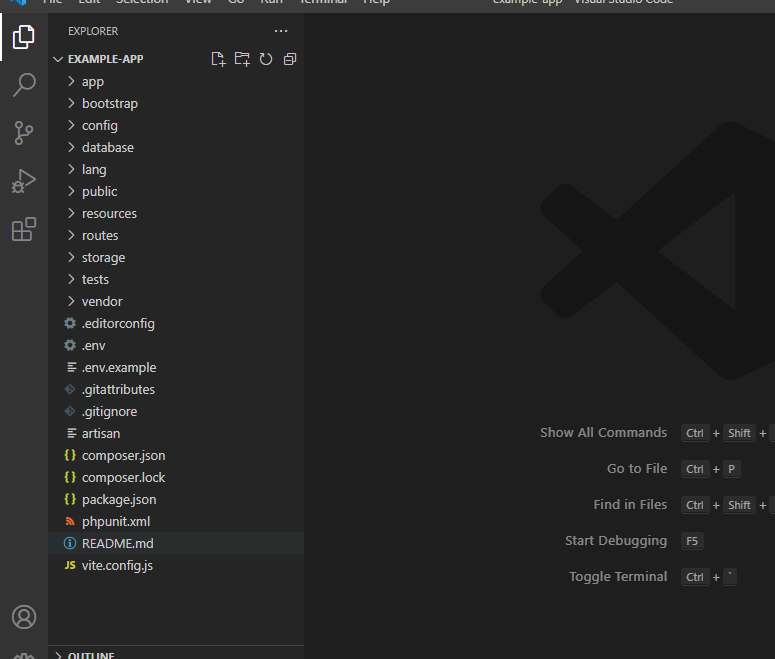Open the Source Control view
The image size is (775, 659).
[24, 133]
